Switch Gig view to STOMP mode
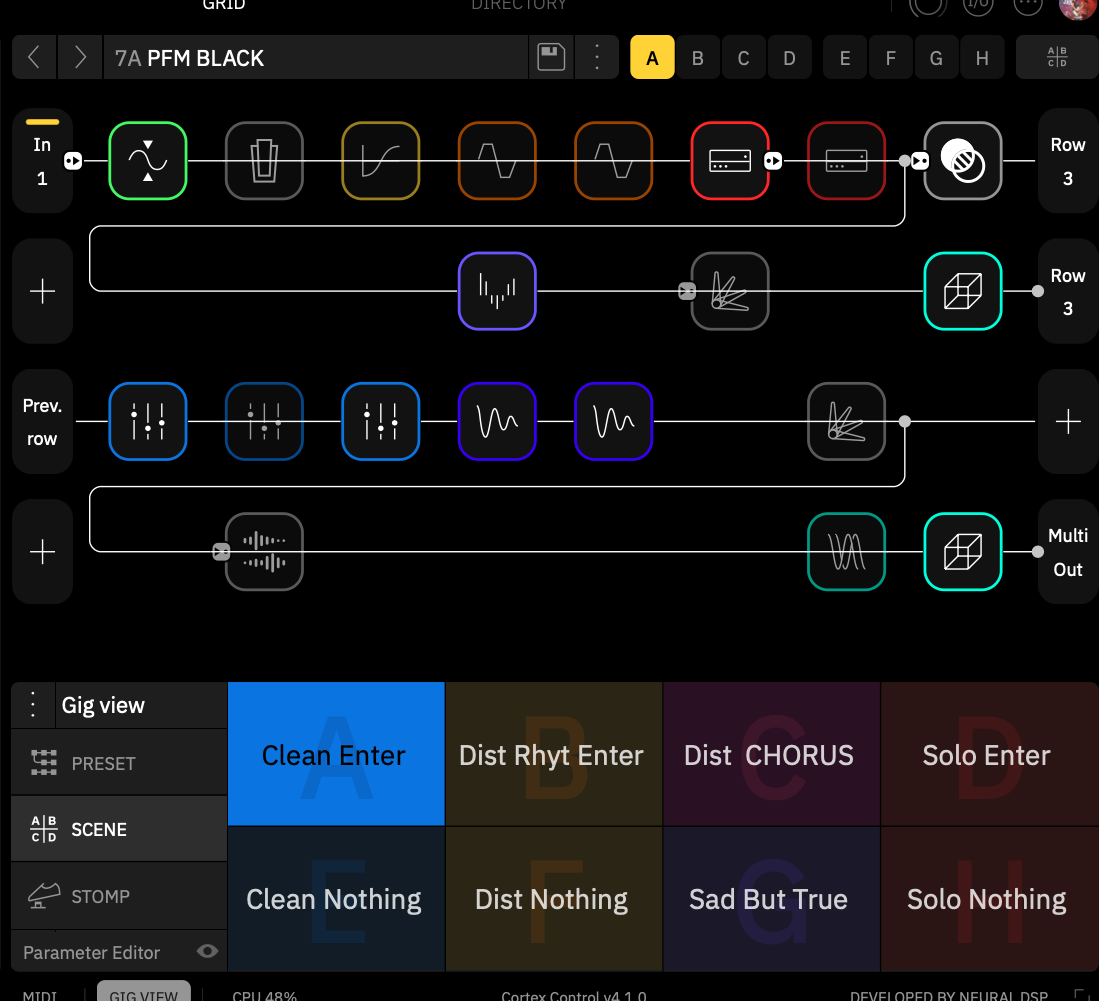The image size is (1099, 1001). point(119,895)
